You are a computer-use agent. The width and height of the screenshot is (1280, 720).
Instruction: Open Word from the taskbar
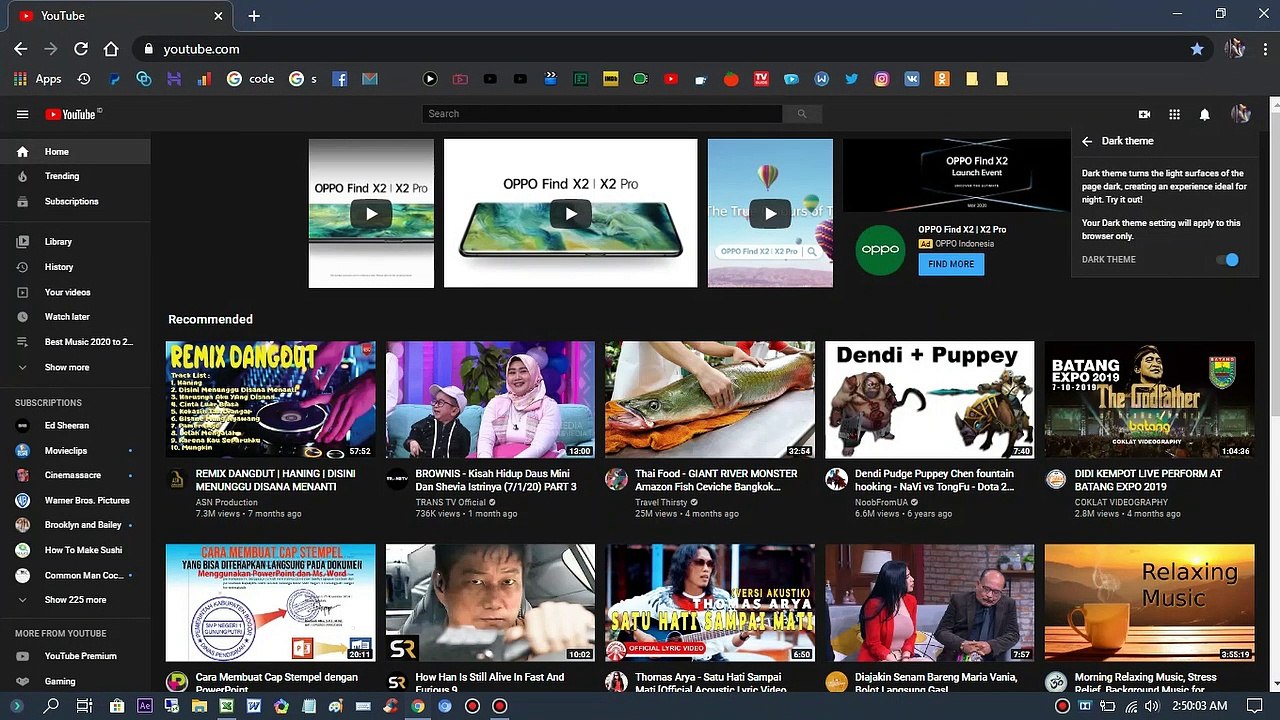254,706
